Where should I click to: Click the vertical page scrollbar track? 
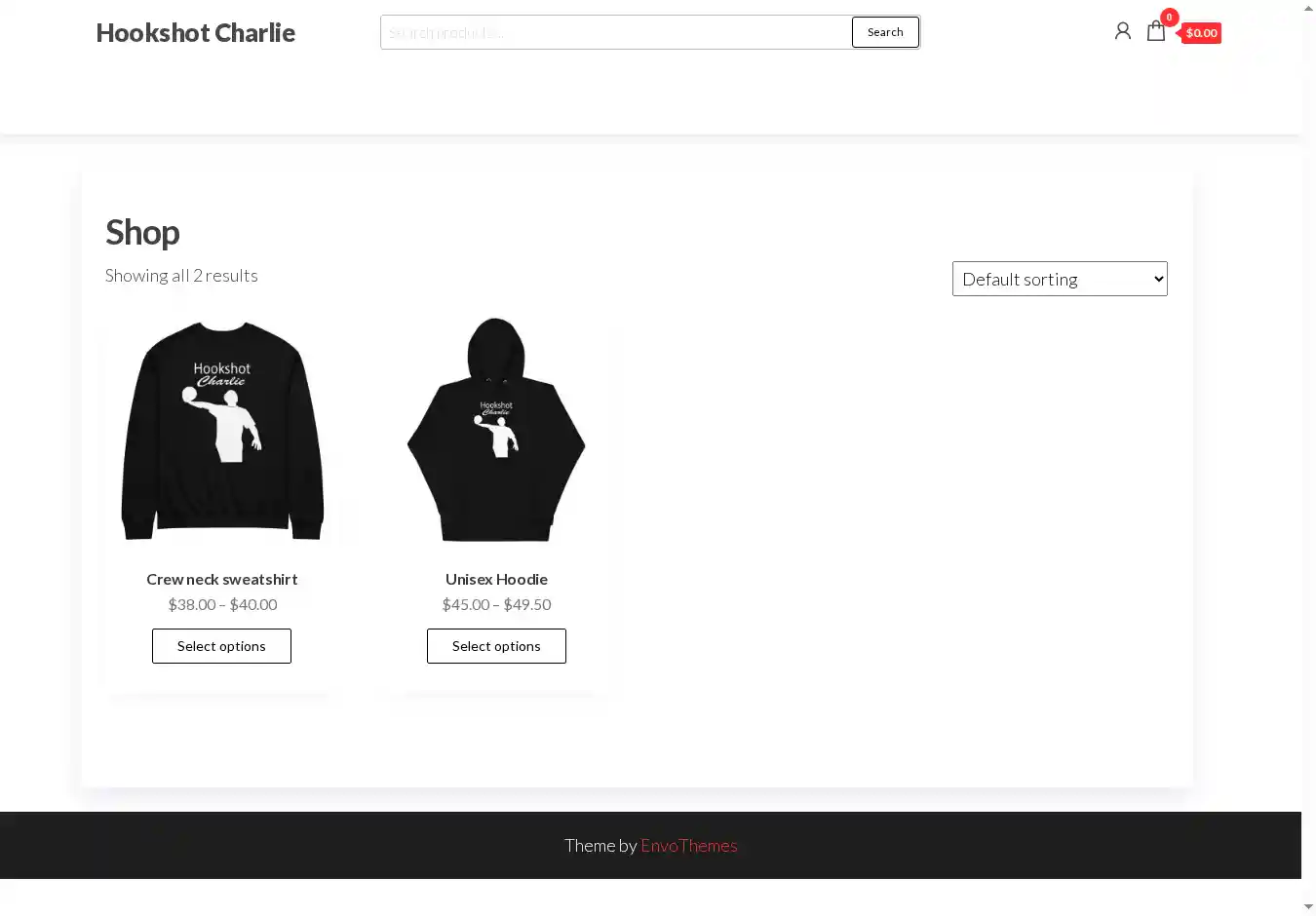(x=1308, y=458)
